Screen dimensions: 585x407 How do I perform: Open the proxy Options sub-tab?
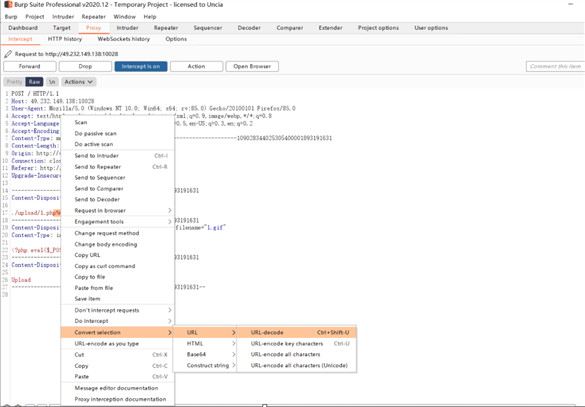pos(176,39)
